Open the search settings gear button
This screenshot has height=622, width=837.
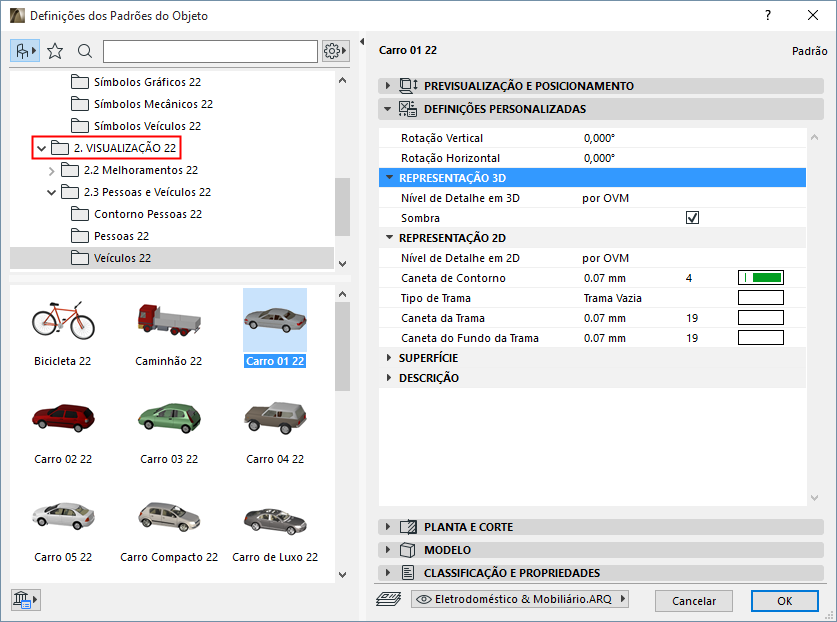click(334, 51)
